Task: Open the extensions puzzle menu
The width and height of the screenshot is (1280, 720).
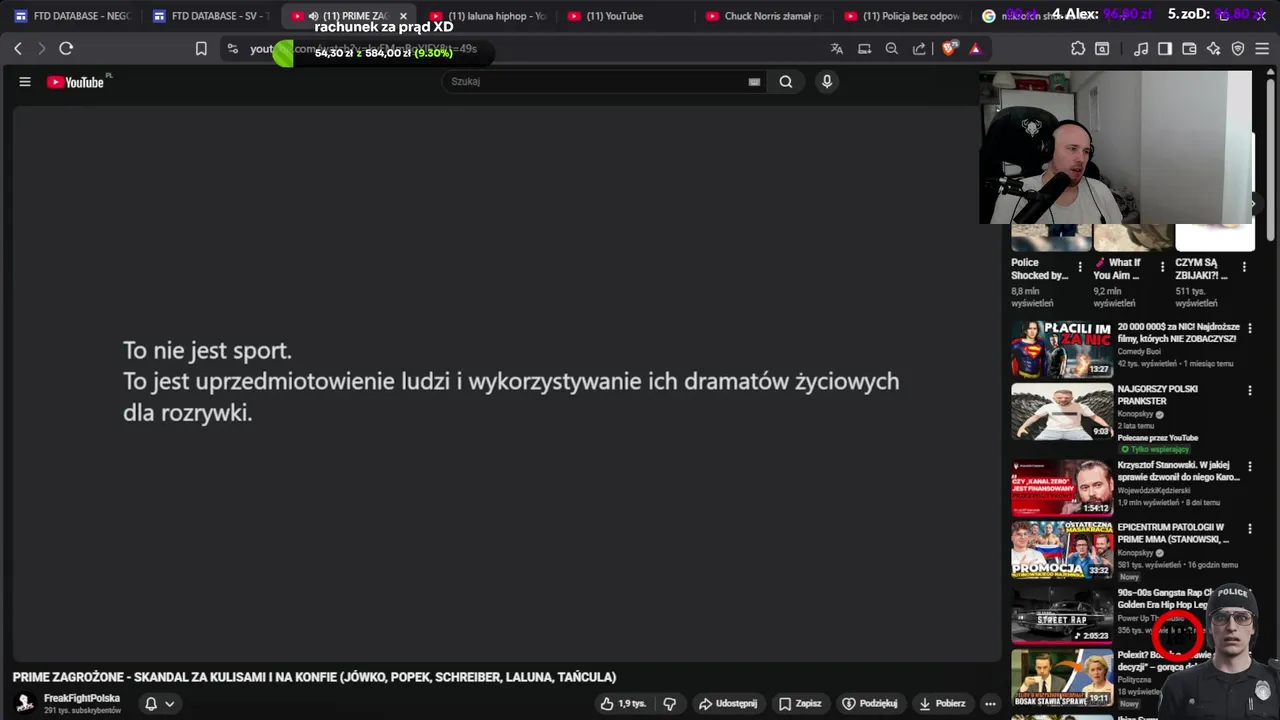Action: pos(1078,48)
